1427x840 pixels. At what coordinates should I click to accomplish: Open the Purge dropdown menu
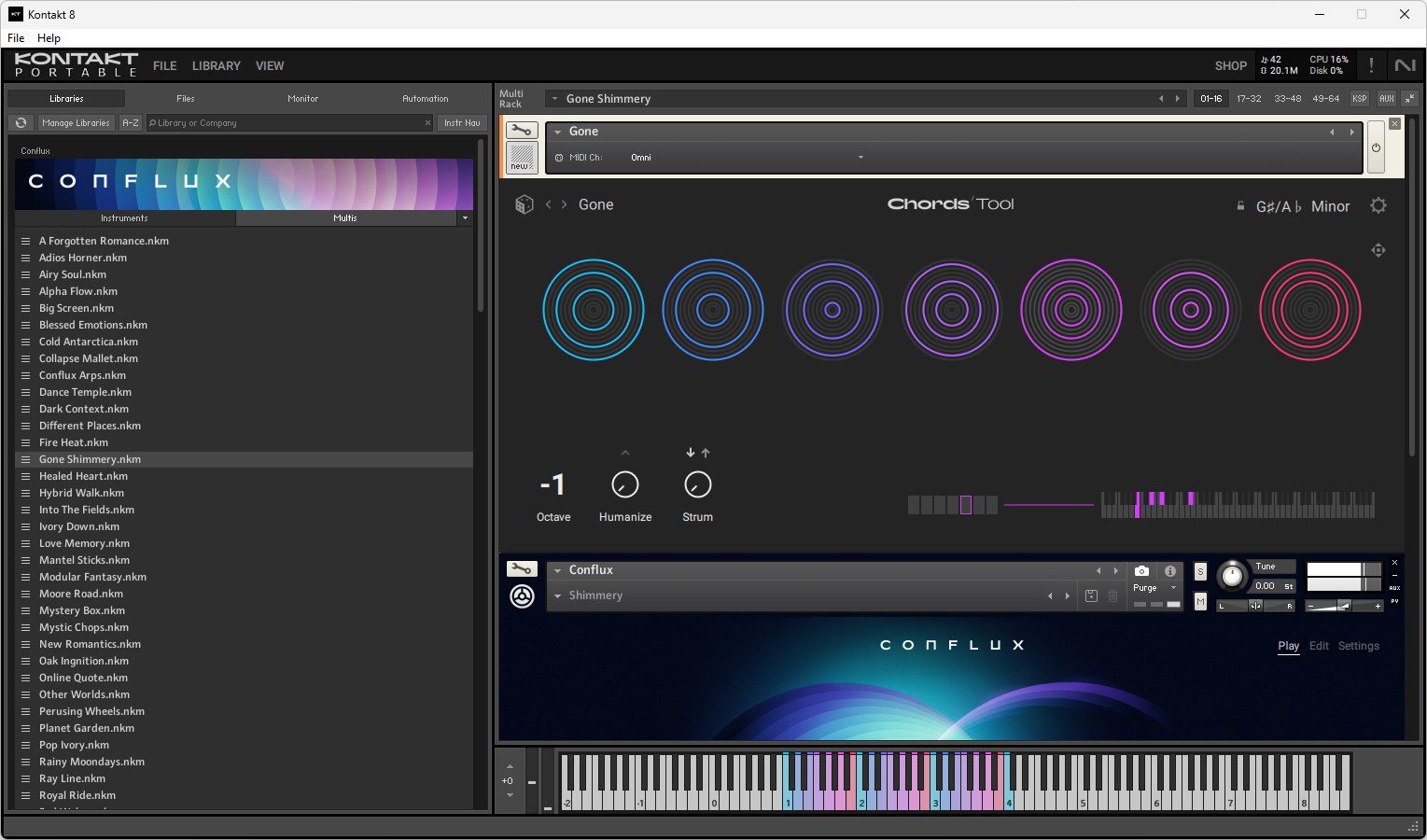[1155, 588]
